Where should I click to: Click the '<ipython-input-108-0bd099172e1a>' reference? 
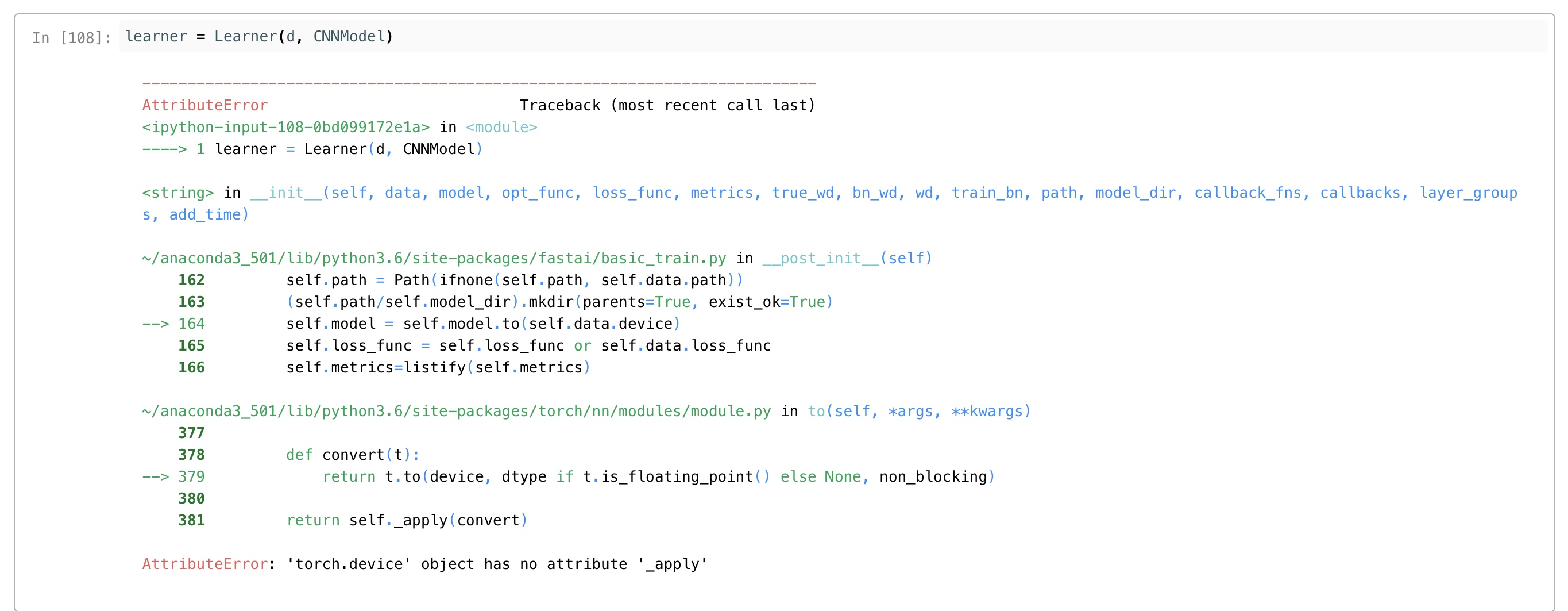click(x=286, y=128)
